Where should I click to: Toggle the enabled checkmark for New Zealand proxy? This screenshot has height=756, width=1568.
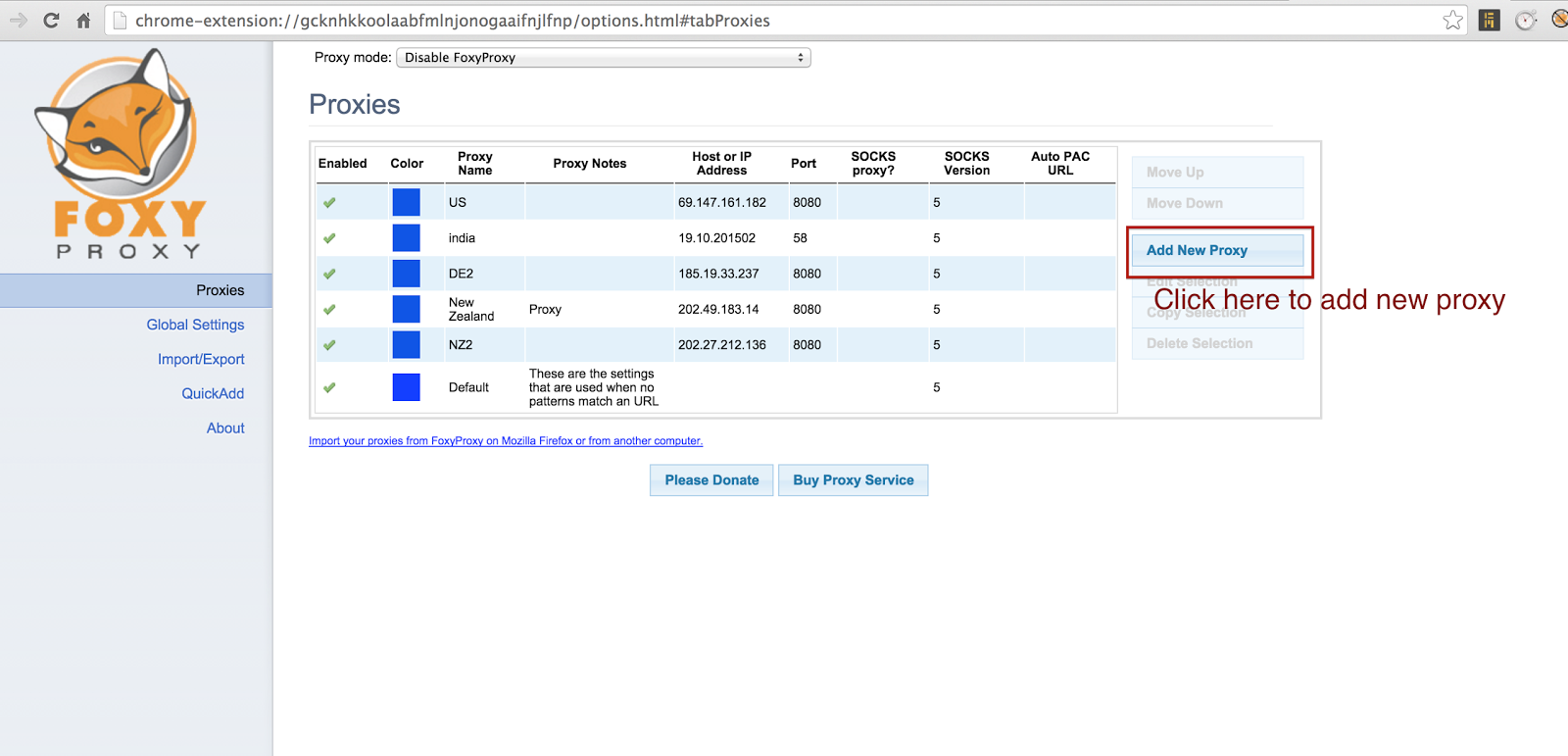click(x=329, y=309)
